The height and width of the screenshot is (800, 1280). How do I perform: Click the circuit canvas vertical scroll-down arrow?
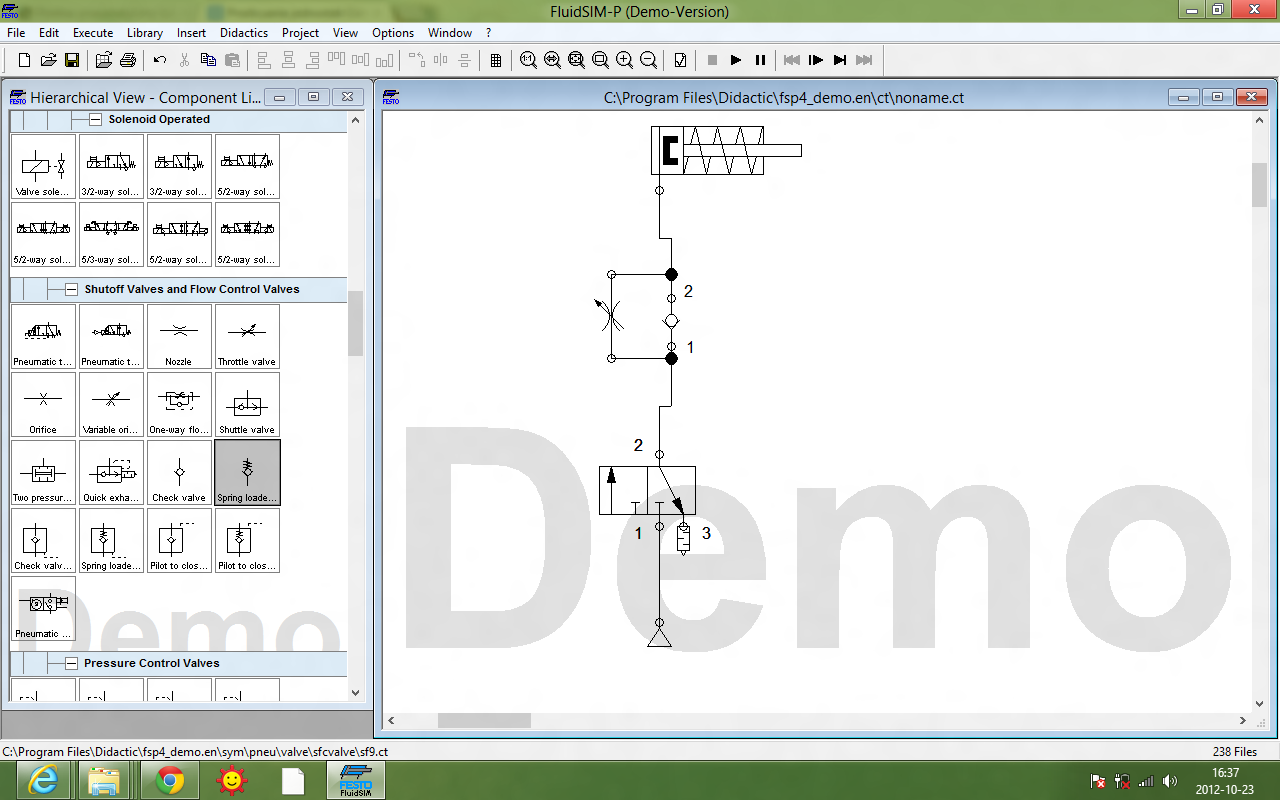[x=1260, y=704]
